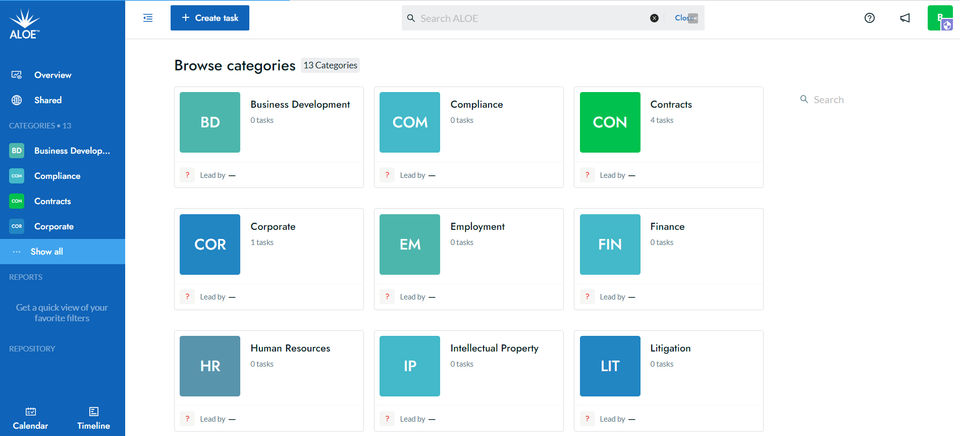Open the EM category tile
The width and height of the screenshot is (960, 436).
[x=410, y=244]
